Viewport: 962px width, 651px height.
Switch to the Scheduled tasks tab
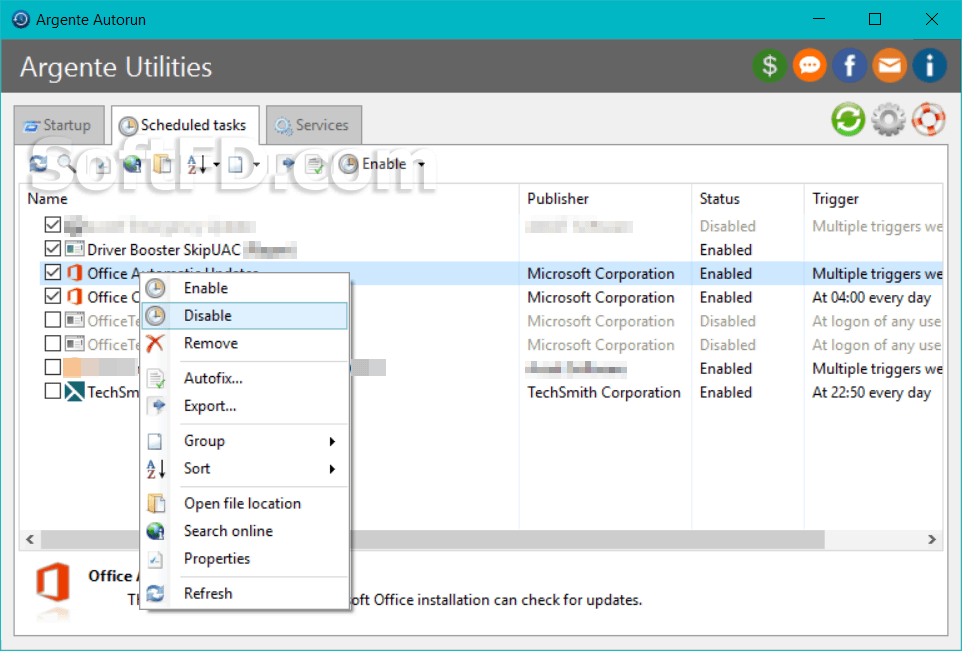click(x=185, y=125)
